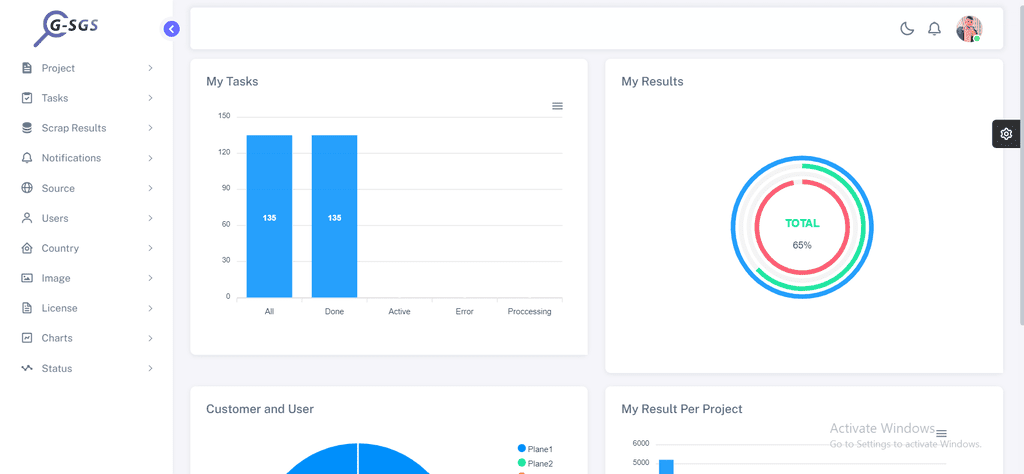Toggle the Plane1 legend blue marker
The image size is (1024, 474).
click(x=522, y=449)
